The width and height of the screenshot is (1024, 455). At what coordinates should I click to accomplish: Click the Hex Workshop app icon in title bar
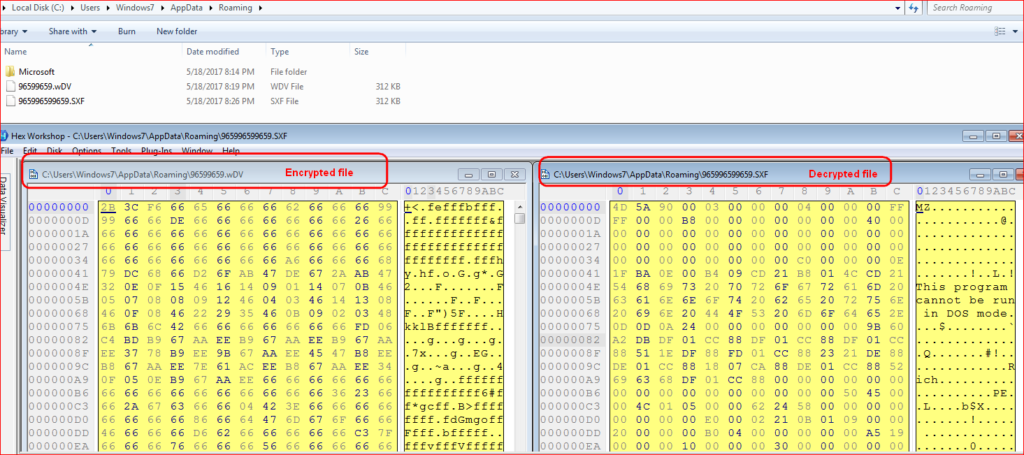point(5,135)
